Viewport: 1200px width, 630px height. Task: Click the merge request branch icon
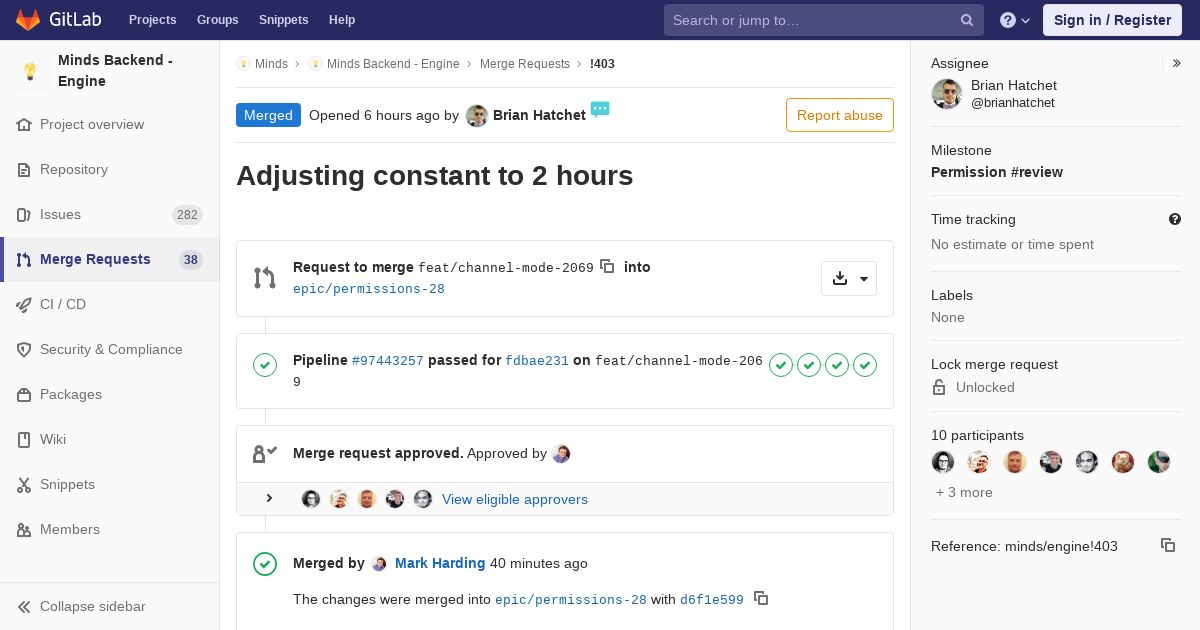pos(264,278)
